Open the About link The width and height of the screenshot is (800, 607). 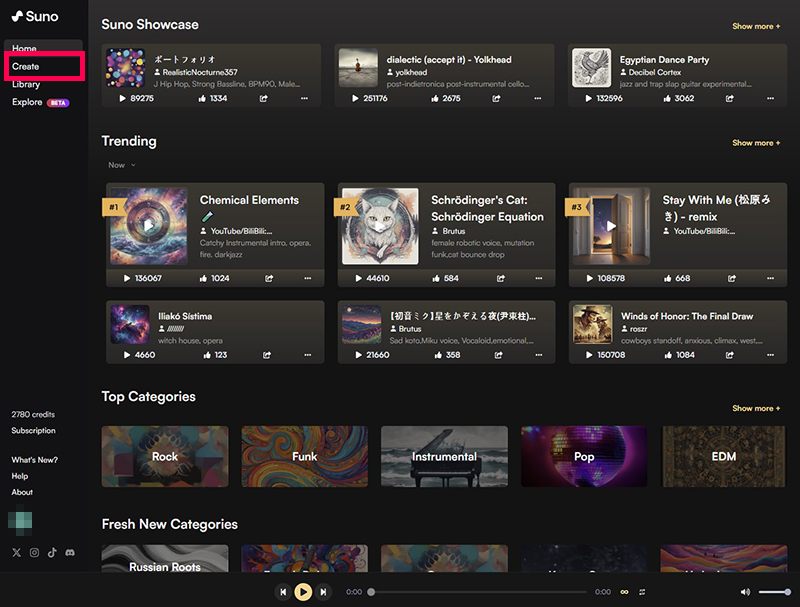(x=22, y=492)
